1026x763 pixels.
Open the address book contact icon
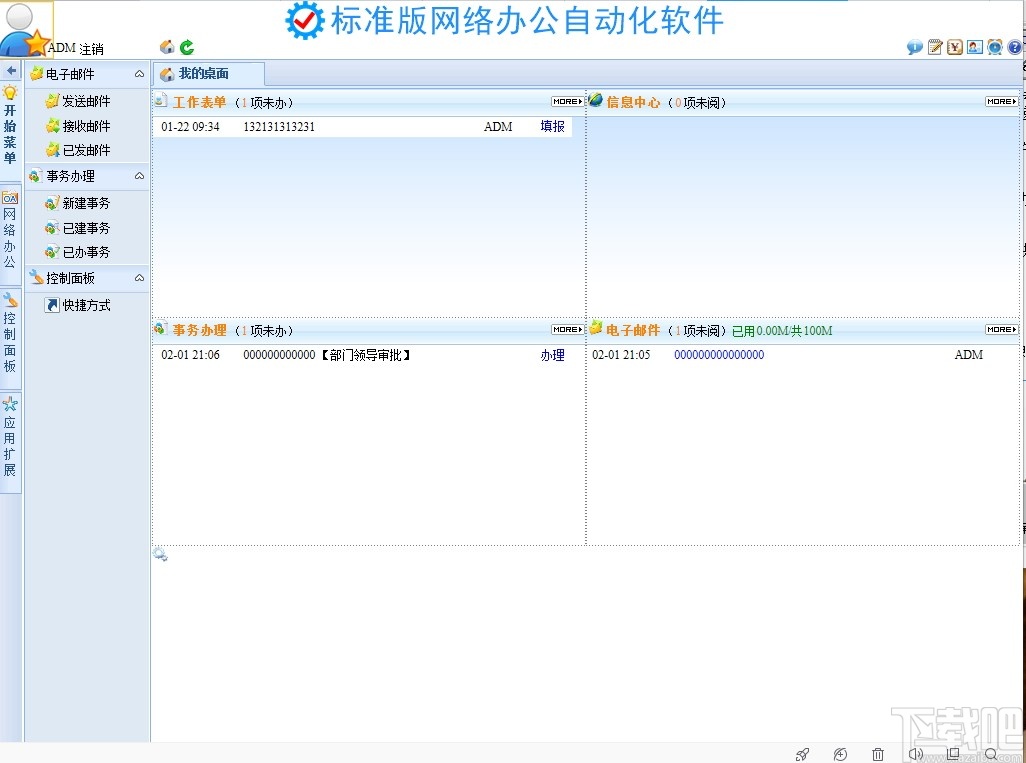(x=974, y=46)
